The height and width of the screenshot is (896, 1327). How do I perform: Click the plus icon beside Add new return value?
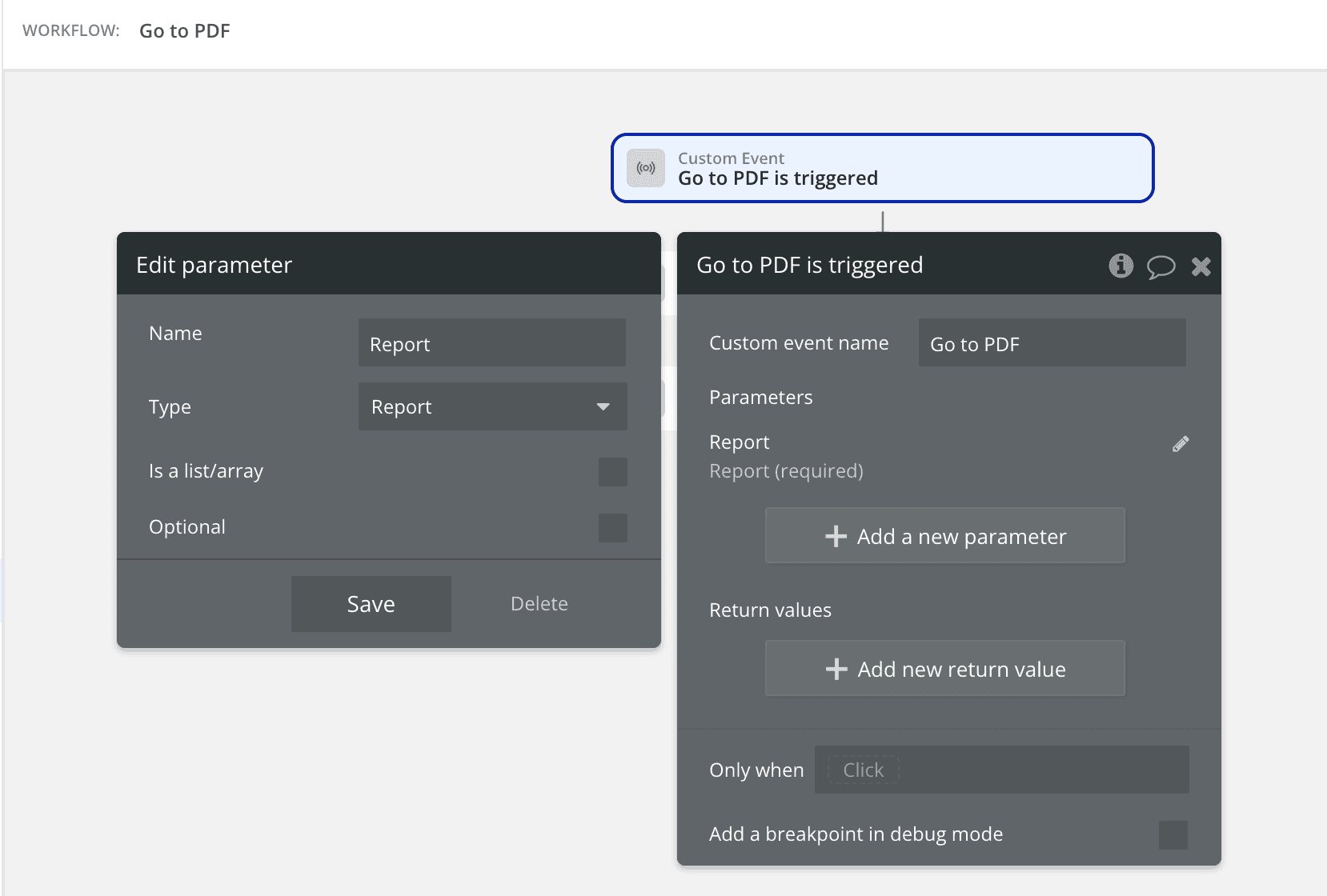pos(836,669)
